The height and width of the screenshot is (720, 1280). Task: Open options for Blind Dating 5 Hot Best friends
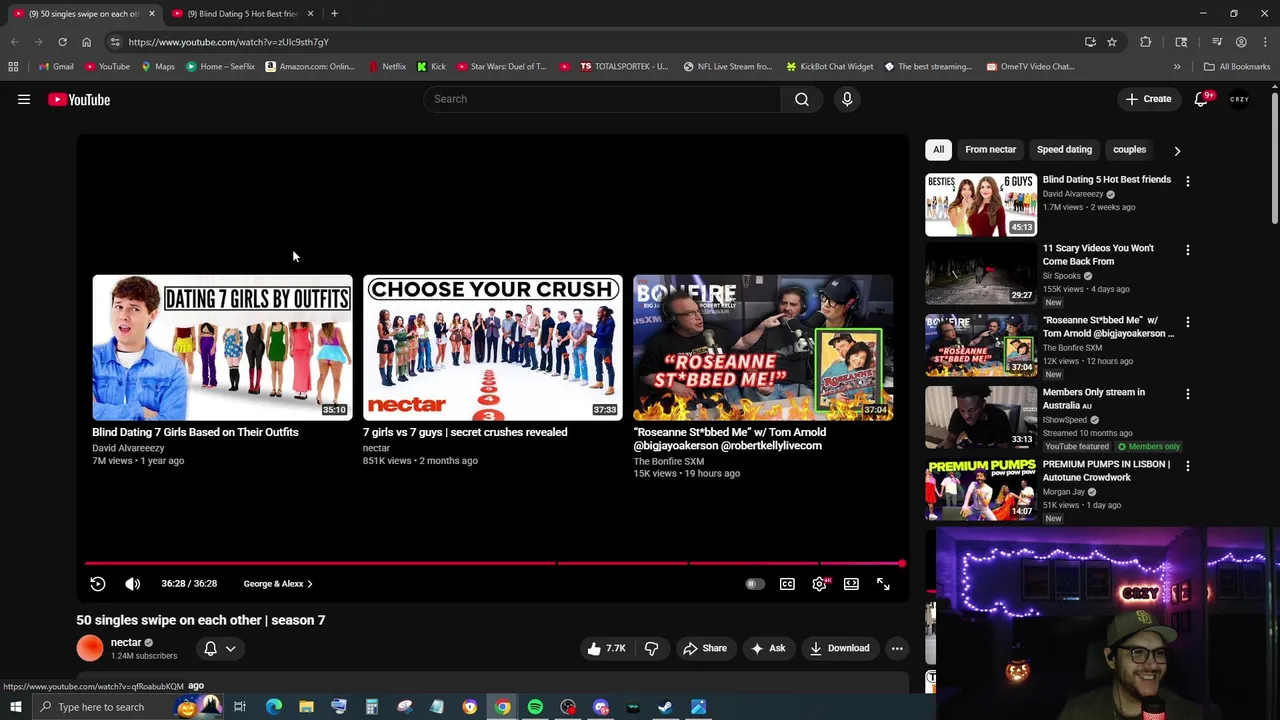1187,181
